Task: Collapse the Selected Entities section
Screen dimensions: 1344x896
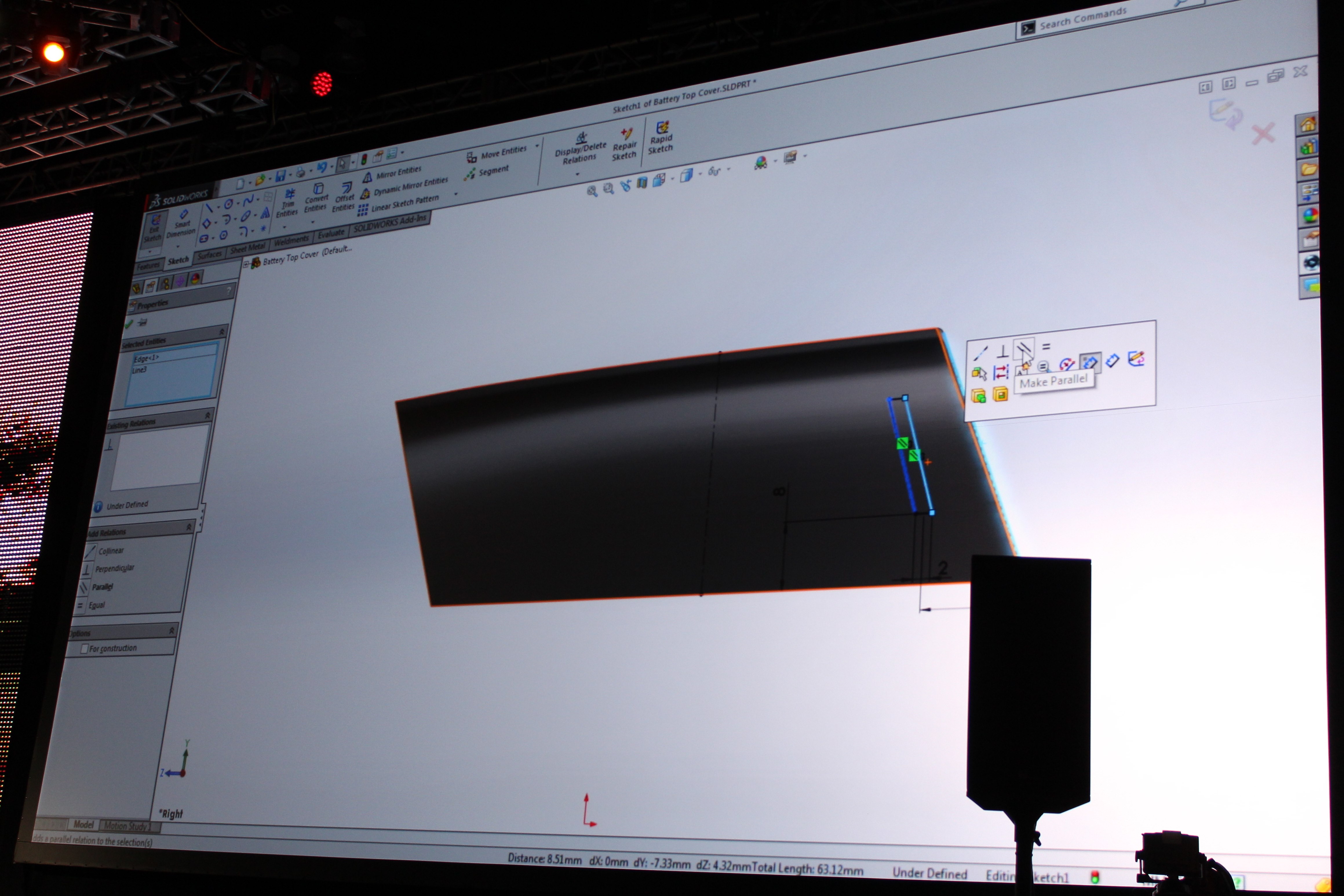Action: click(x=222, y=331)
